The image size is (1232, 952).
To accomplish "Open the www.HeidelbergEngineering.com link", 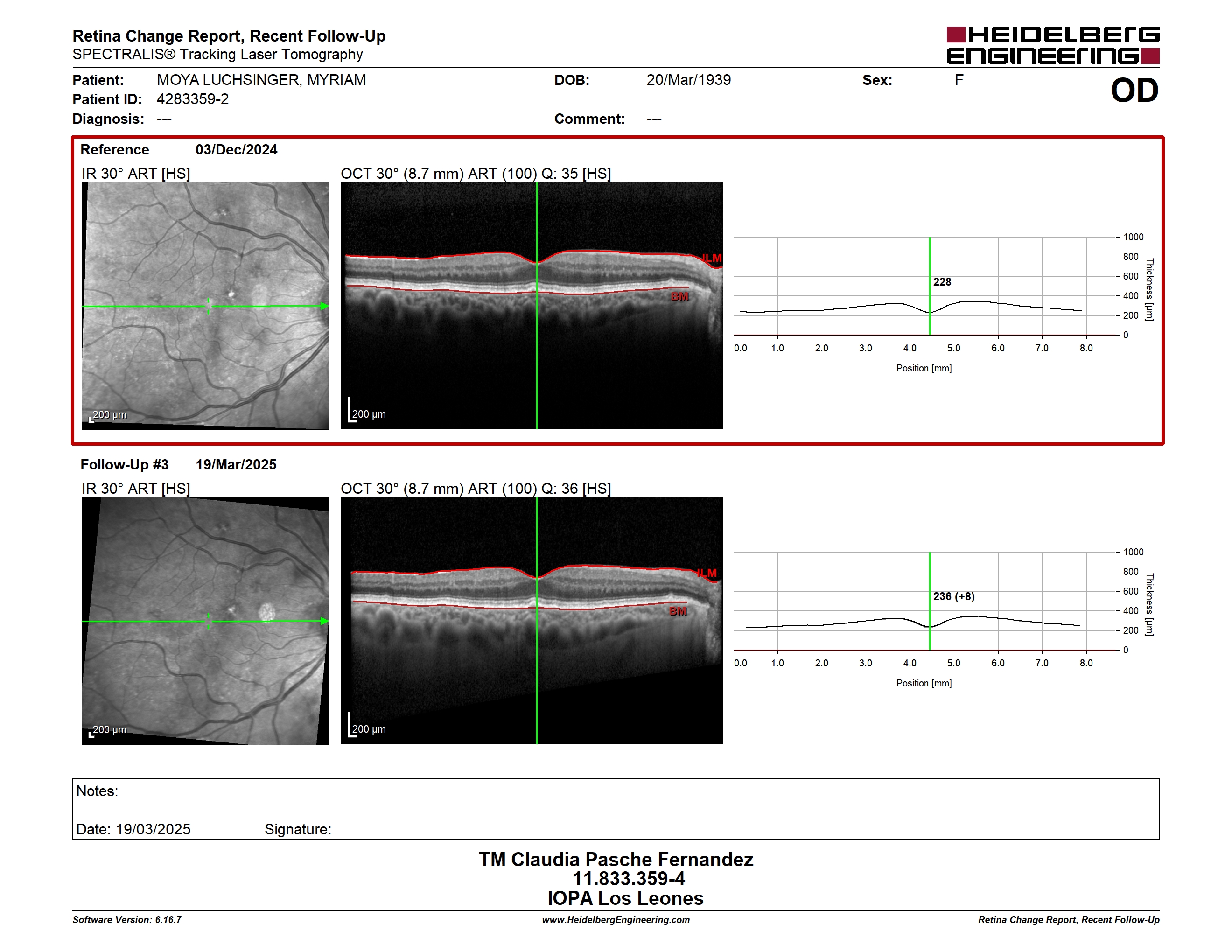I will (616, 920).
